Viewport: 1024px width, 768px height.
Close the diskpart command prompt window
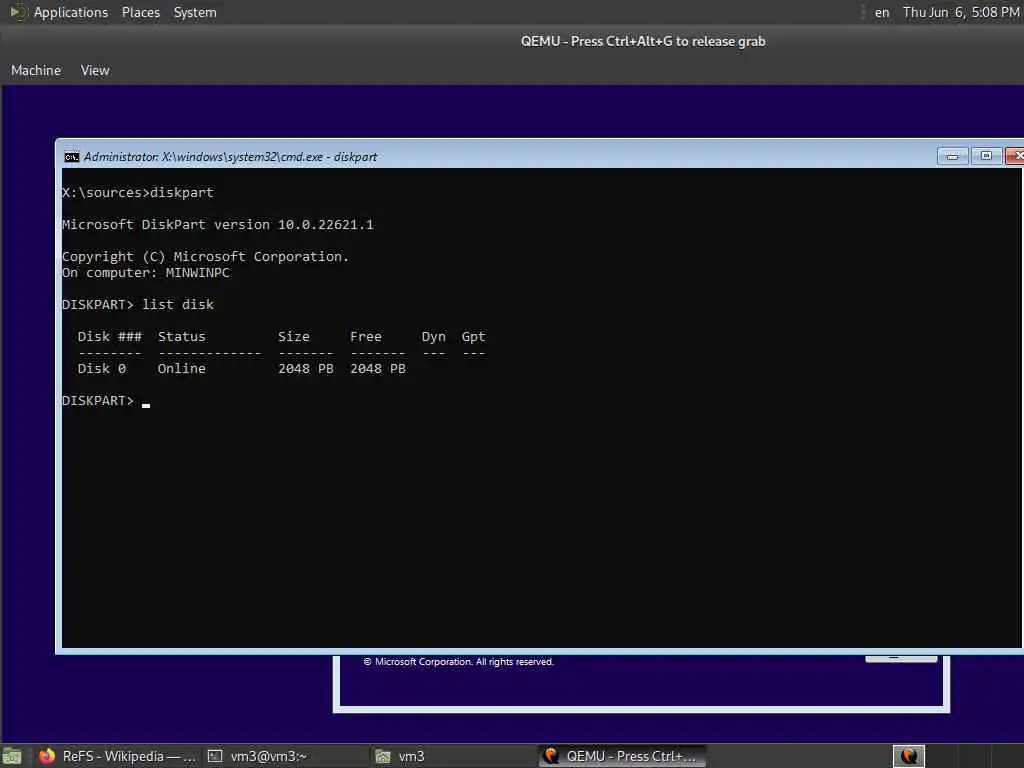(x=1015, y=156)
